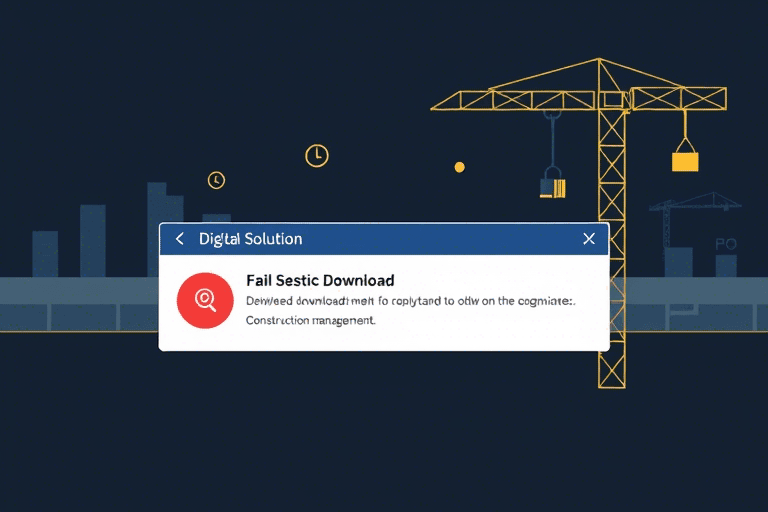Click the padlock hanging from crane

pos(553,183)
